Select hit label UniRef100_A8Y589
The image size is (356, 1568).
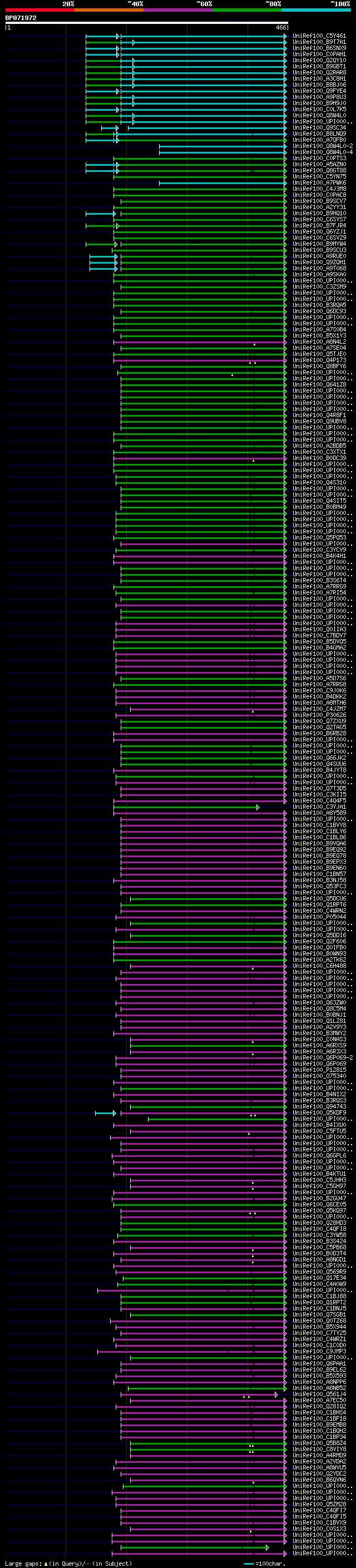point(319,813)
